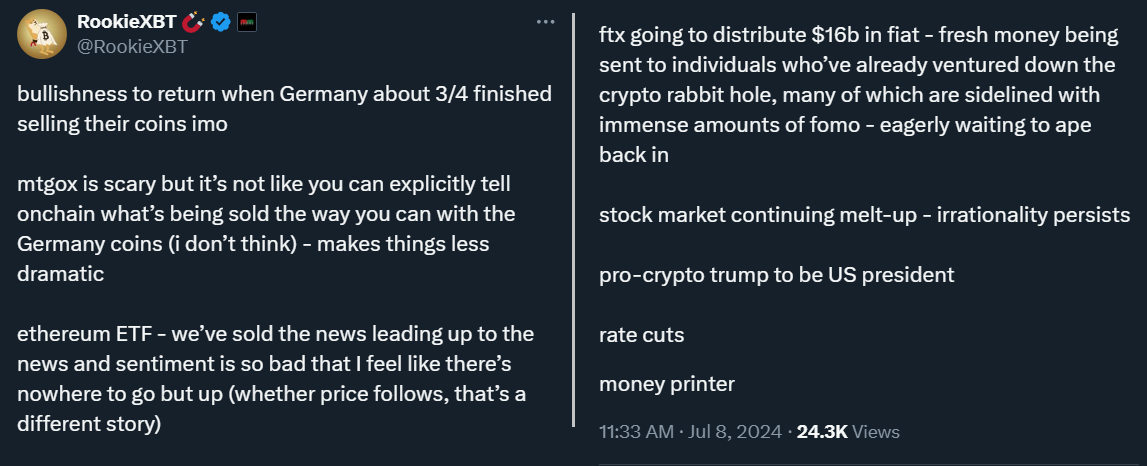Click the Jul 8, 2024 date
This screenshot has height=466, width=1147.
[x=734, y=432]
